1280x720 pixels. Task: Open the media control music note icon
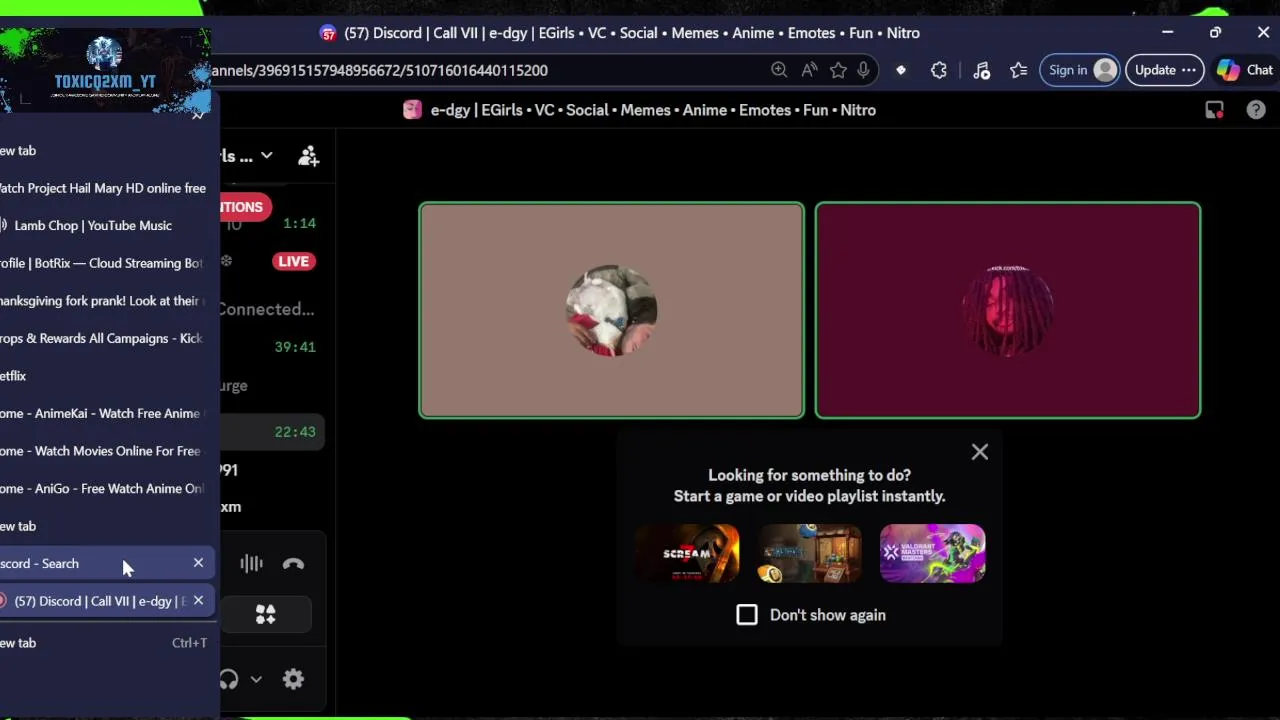pyautogui.click(x=981, y=70)
